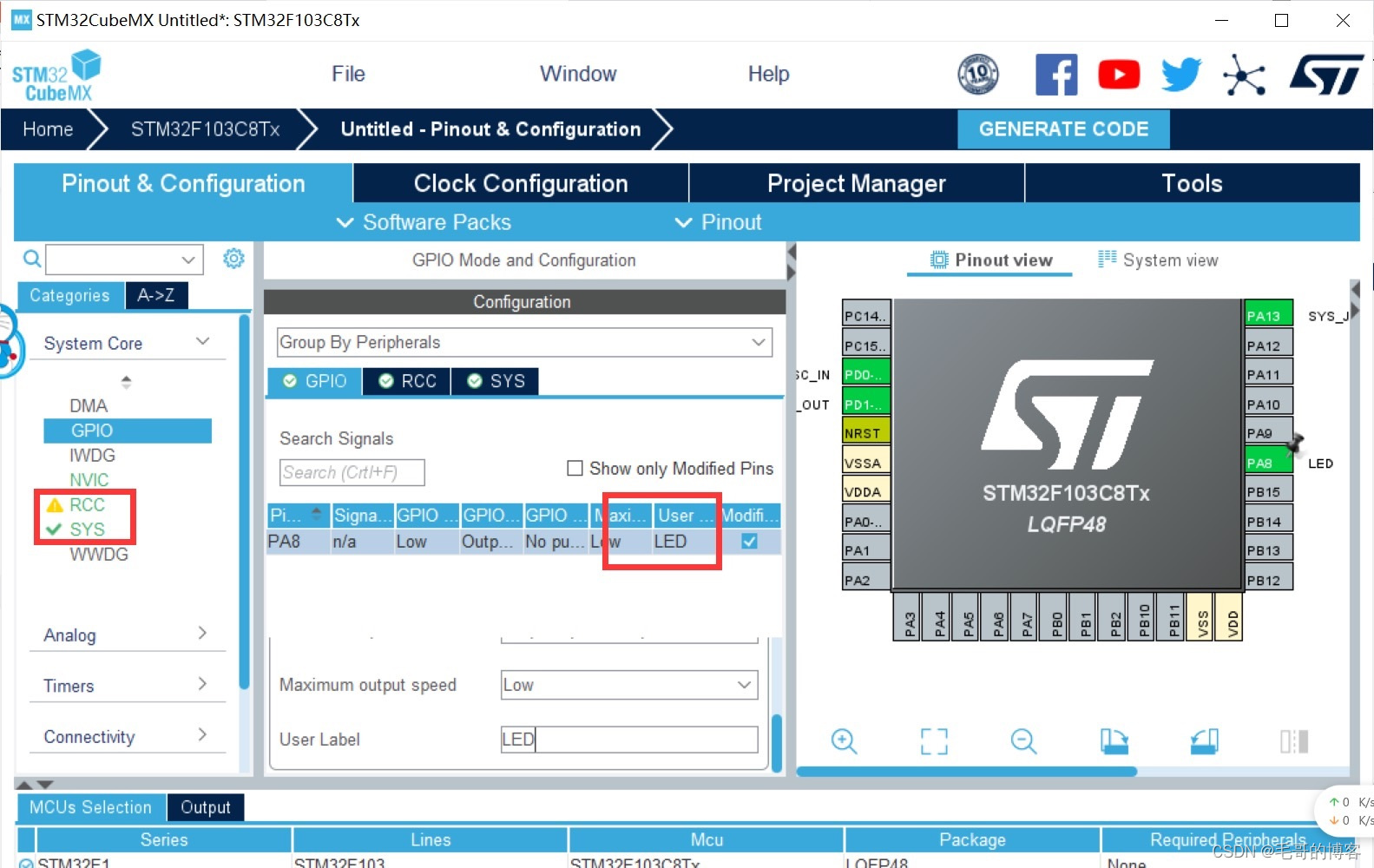Click the User Label input field

point(629,740)
